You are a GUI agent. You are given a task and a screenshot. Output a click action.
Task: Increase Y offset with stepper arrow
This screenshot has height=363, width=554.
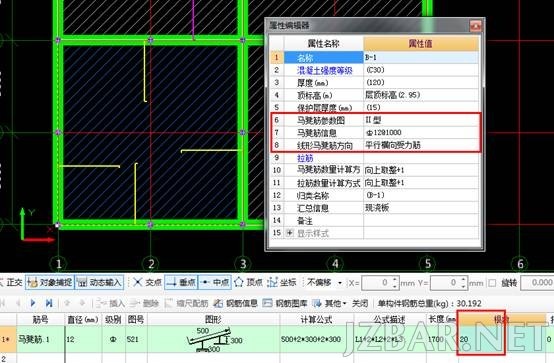point(464,280)
